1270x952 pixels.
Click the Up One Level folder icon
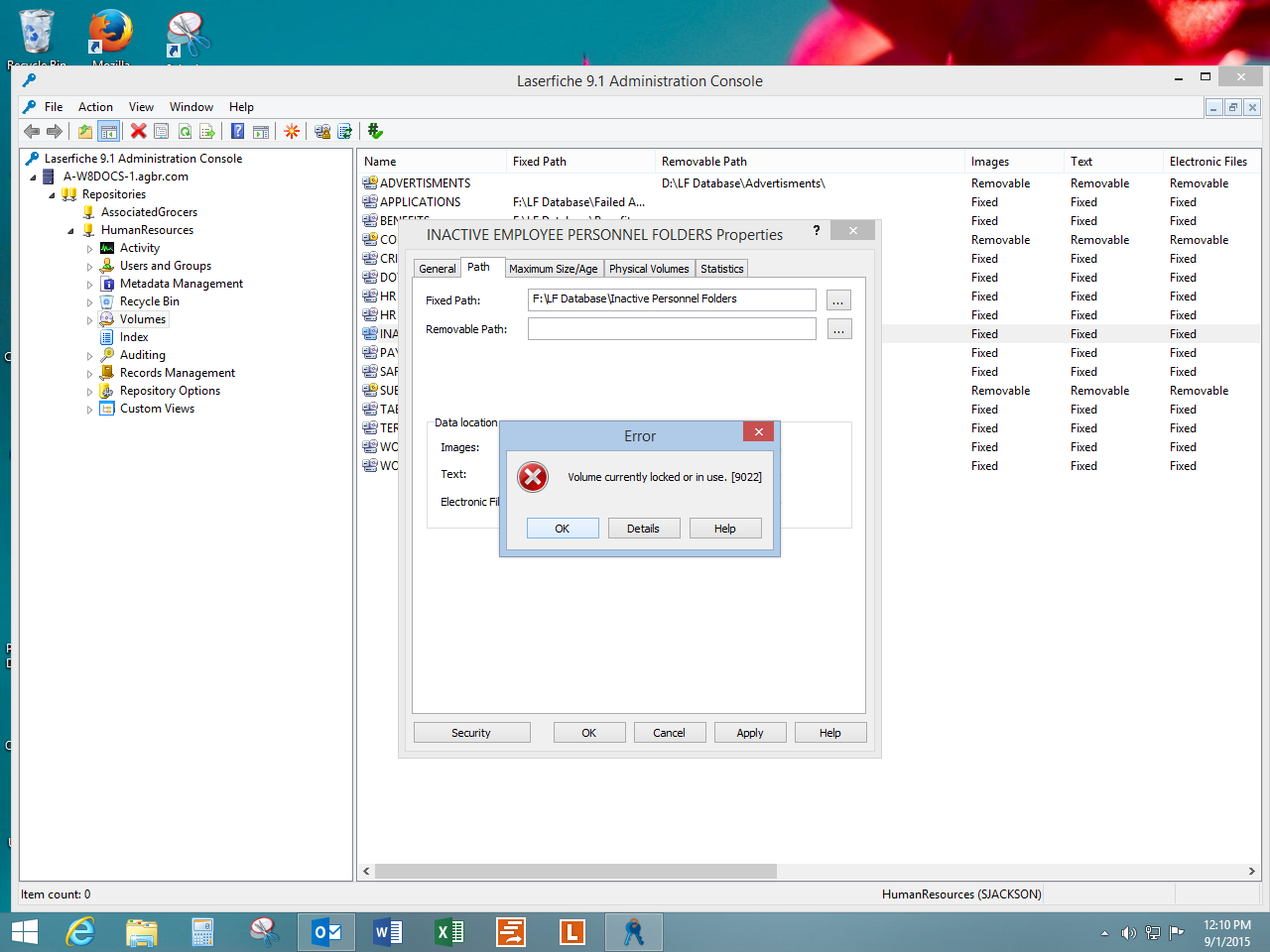click(85, 131)
